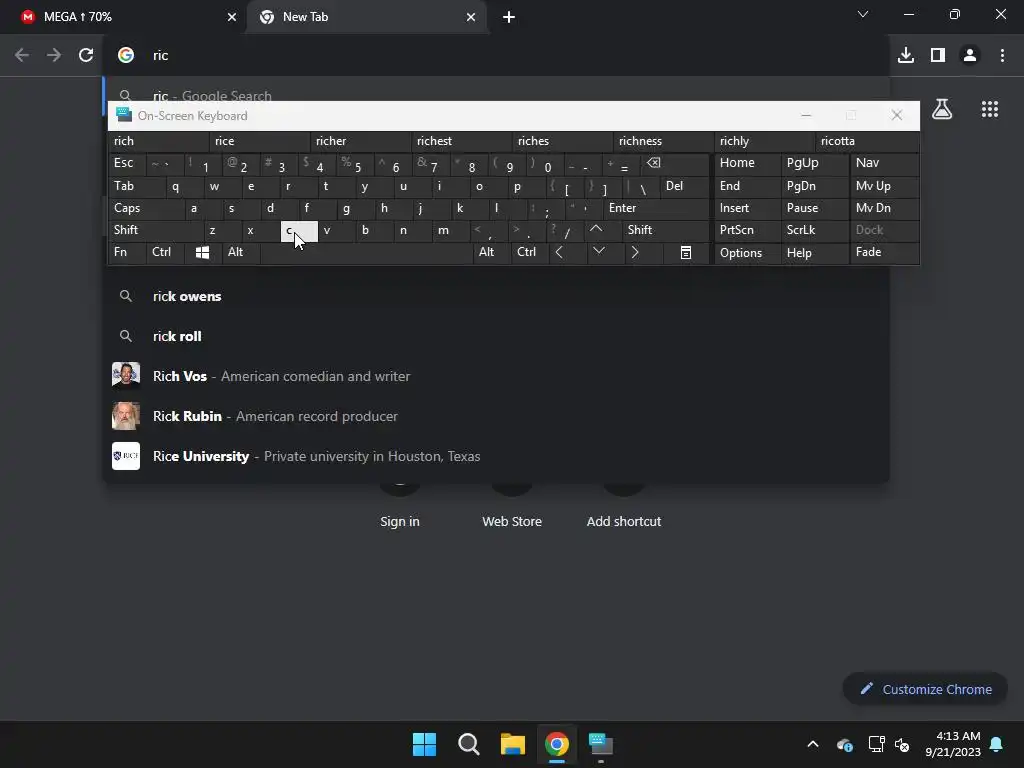This screenshot has height=768, width=1024.
Task: Click the Esc key on On-Screen Keyboard
Action: [127, 163]
